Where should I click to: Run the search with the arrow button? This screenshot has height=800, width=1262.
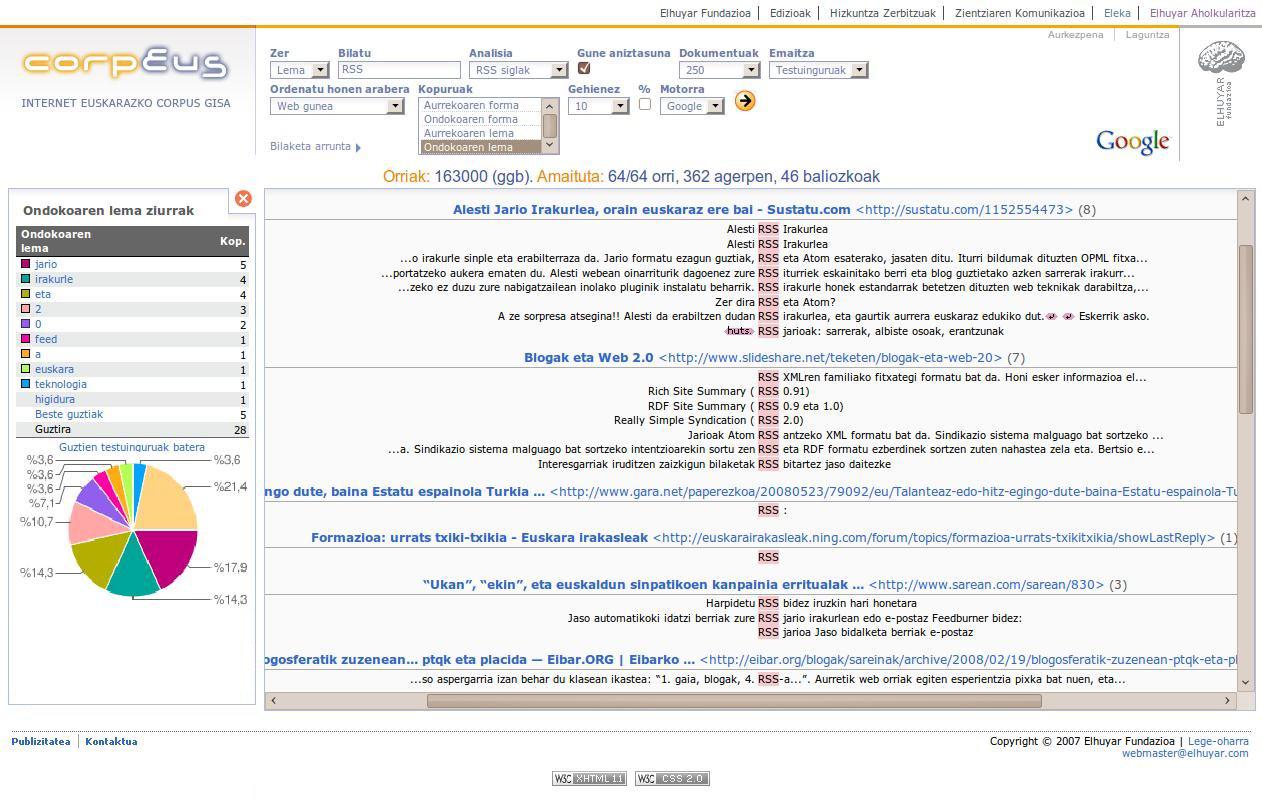point(744,101)
